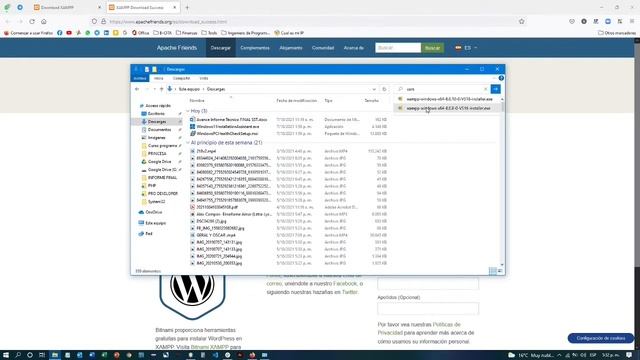Image resolution: width=640 pixels, height=360 pixels.
Task: Open Windows Start menu
Action: 6,355
